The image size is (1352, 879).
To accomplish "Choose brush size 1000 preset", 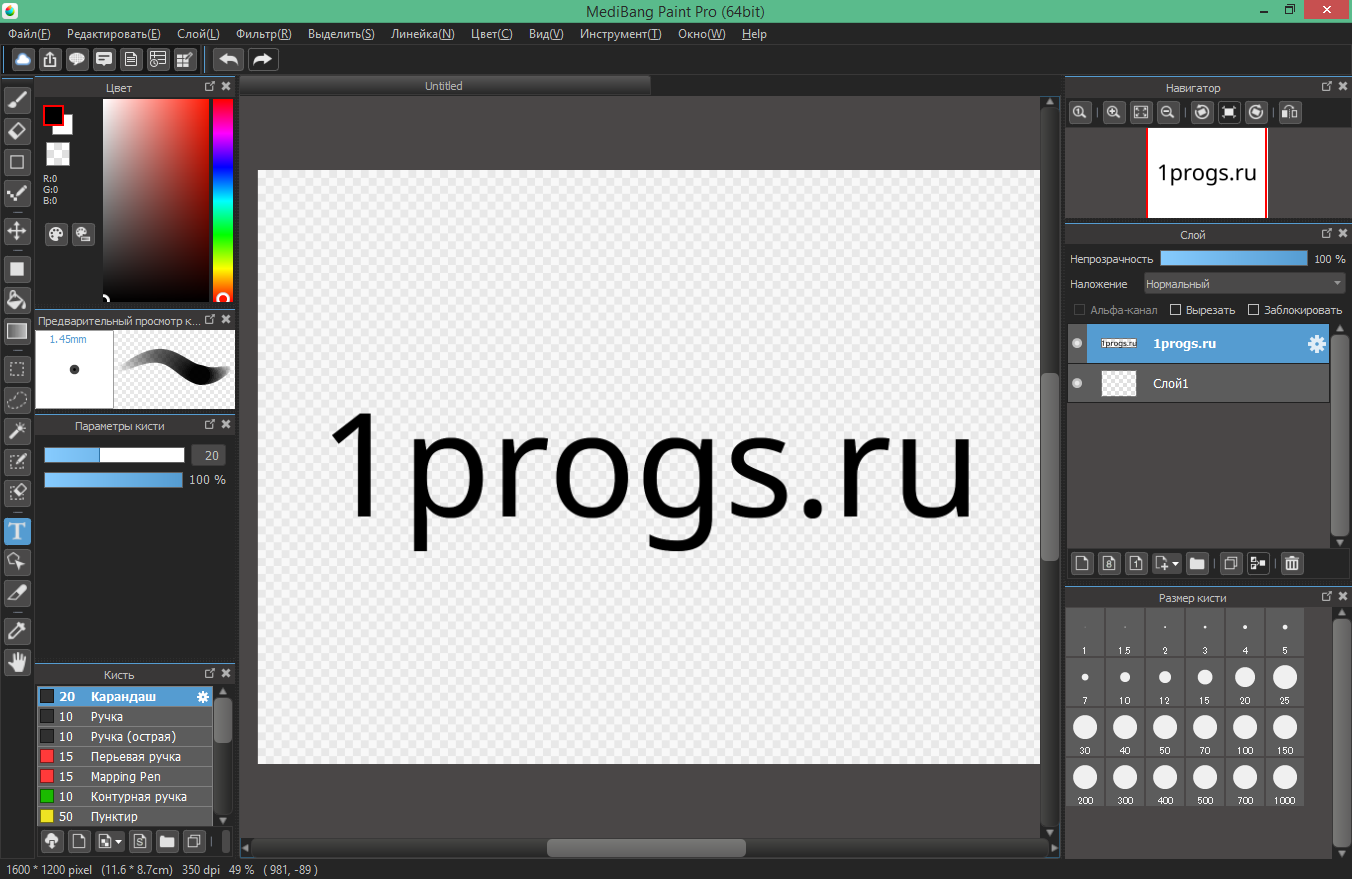I will point(1285,784).
